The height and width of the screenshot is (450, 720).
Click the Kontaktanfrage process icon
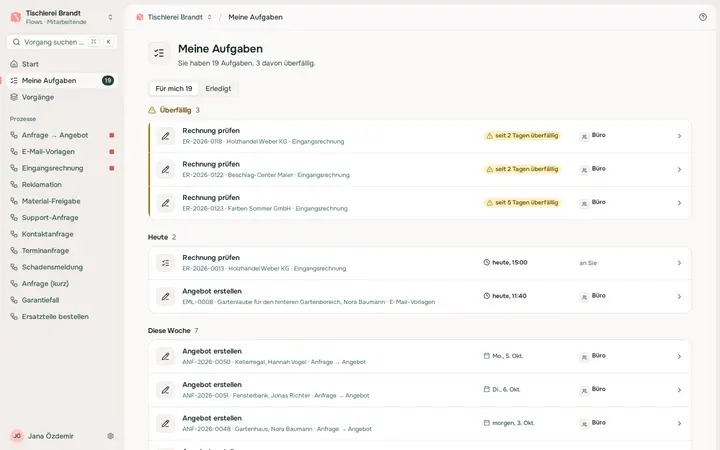tap(14, 234)
